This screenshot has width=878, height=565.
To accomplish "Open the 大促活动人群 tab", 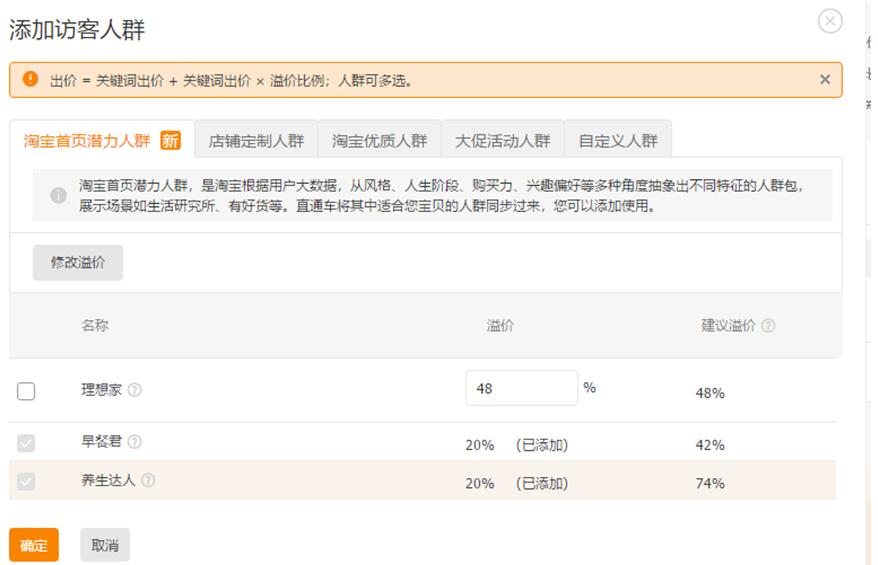I will pyautogui.click(x=503, y=140).
